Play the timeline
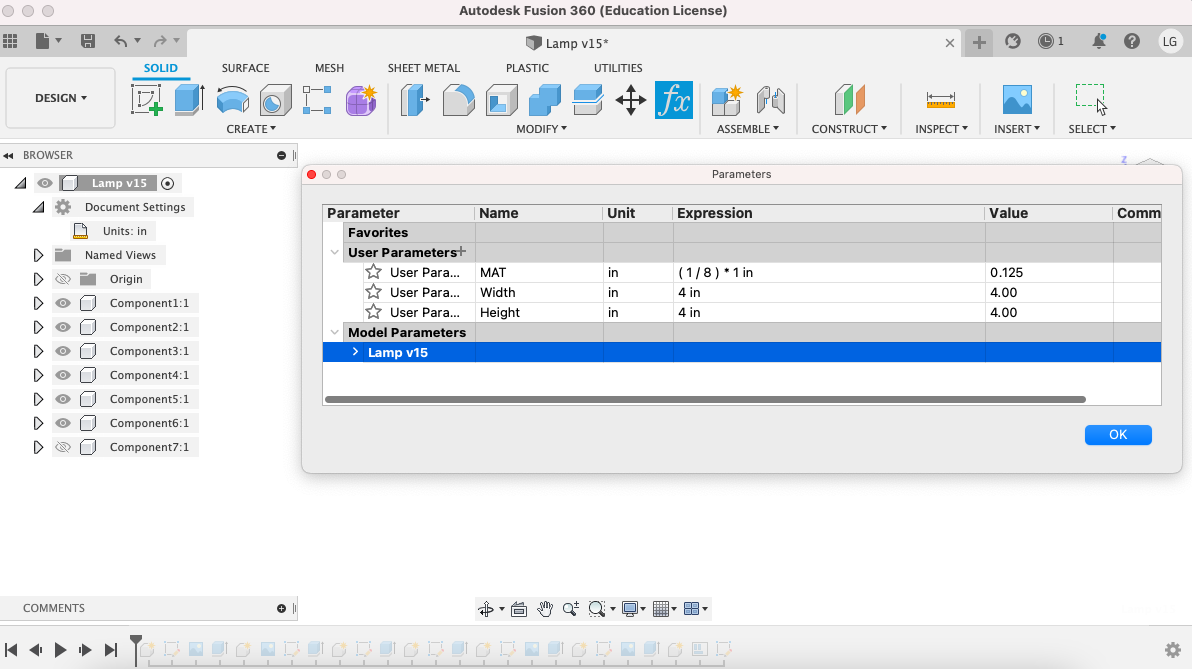 [60, 649]
